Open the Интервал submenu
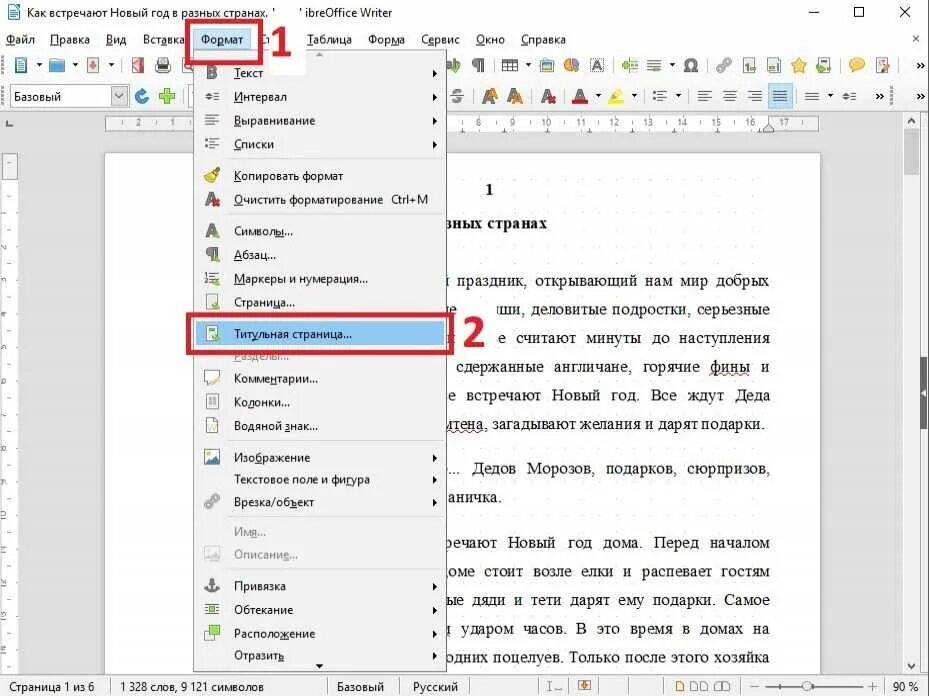 [320, 97]
